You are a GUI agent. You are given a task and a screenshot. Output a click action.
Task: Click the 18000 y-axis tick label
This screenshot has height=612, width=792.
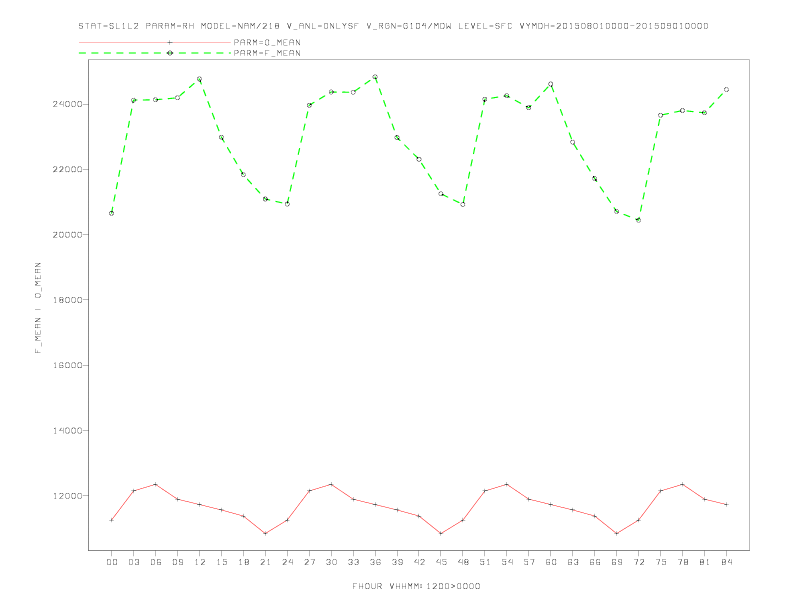(67, 300)
